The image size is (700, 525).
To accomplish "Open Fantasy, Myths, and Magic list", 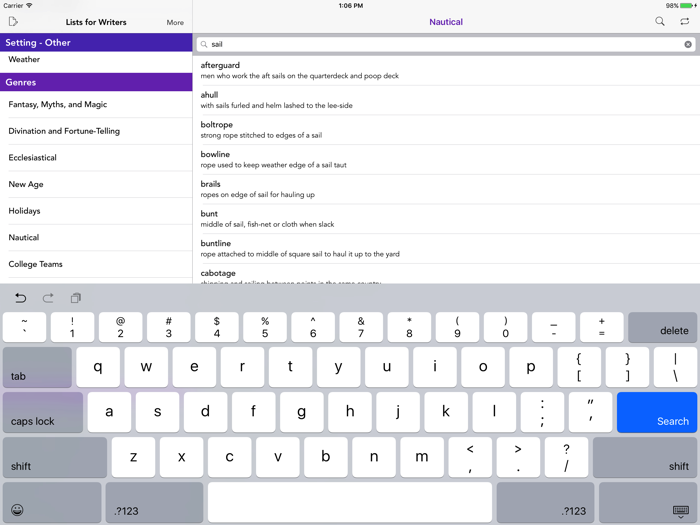I will (96, 104).
